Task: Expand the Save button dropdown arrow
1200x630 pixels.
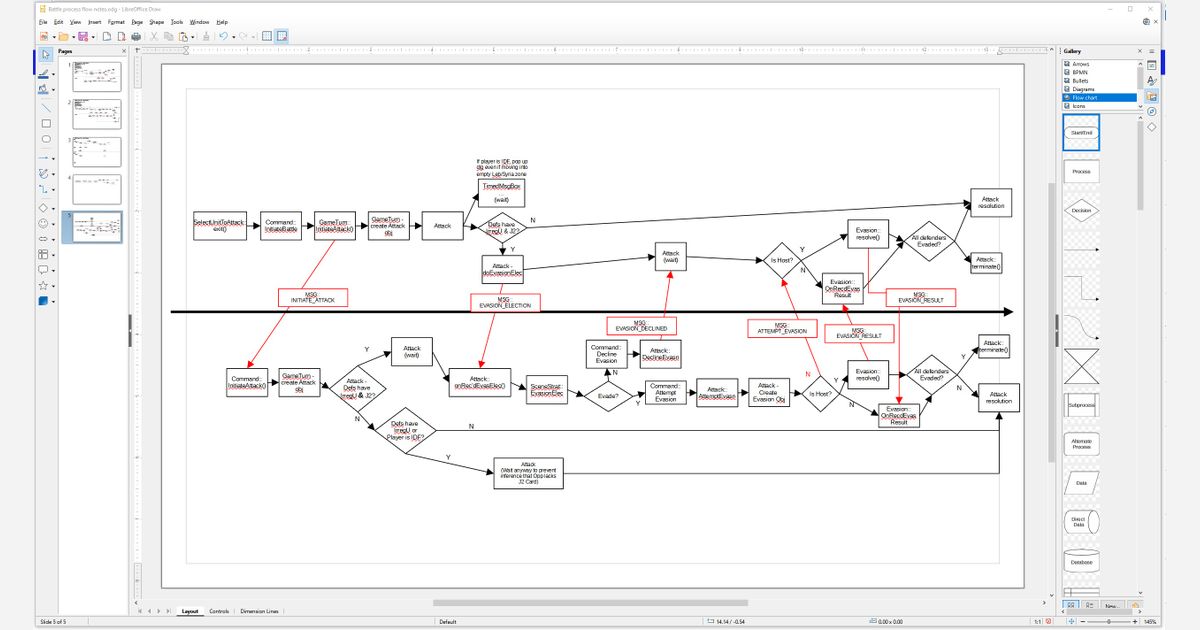Action: (x=92, y=36)
